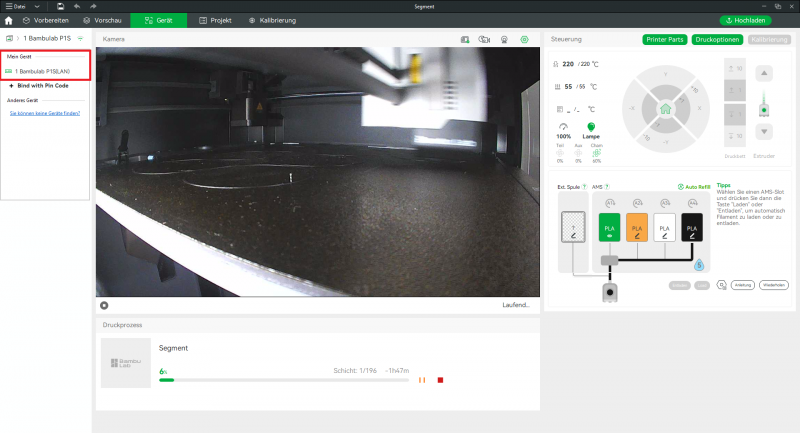
Task: Toggle the Auto Refill option
Action: (695, 187)
